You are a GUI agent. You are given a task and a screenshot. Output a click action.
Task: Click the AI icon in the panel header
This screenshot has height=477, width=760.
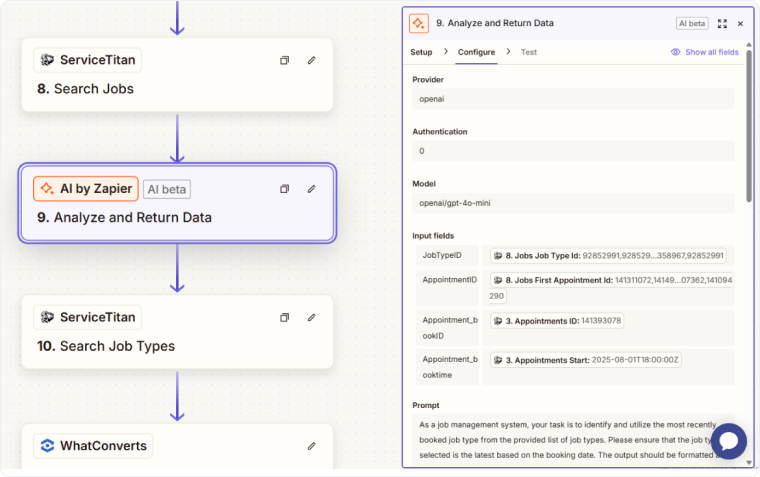[419, 23]
